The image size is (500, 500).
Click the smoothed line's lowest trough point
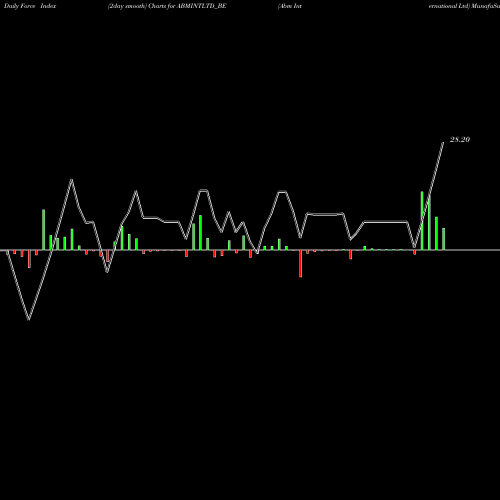29,319
